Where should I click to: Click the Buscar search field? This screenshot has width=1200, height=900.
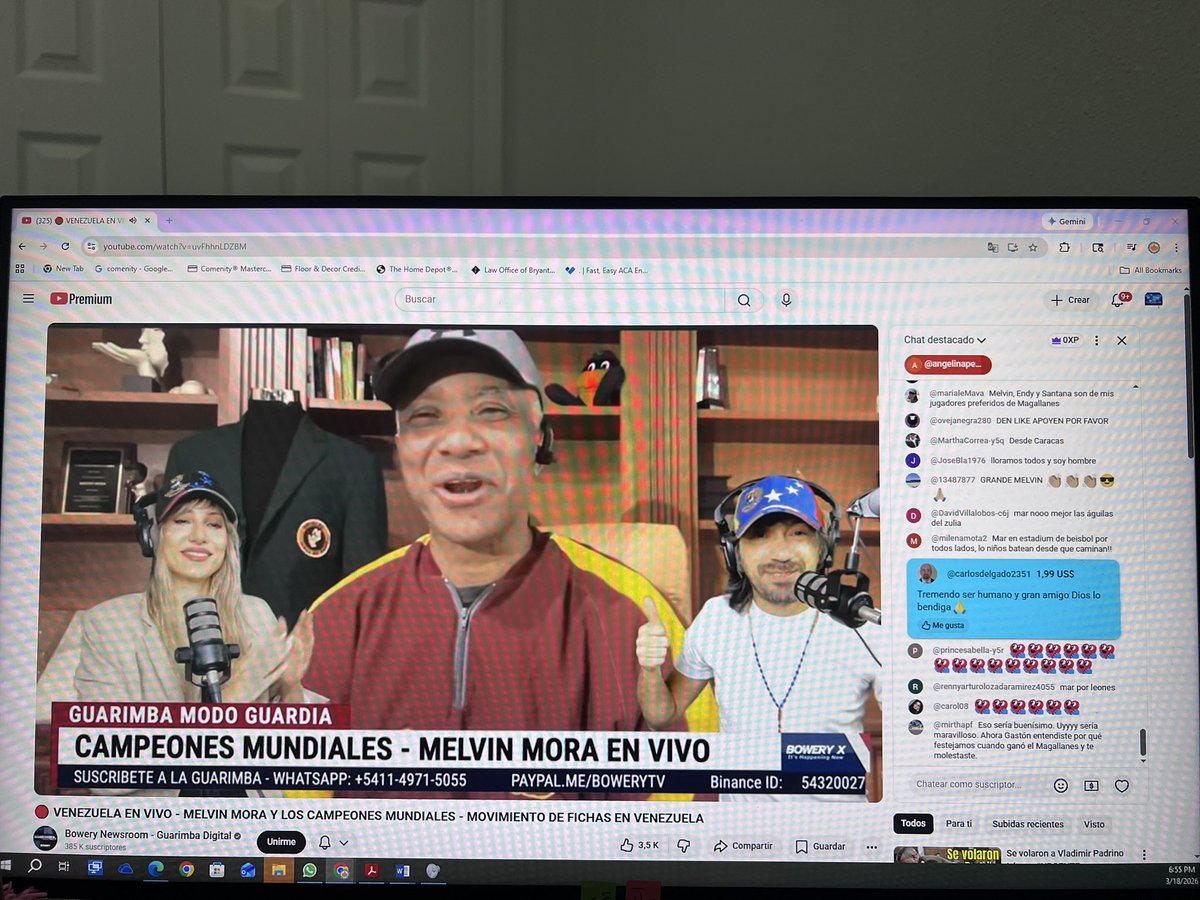pyautogui.click(x=560, y=299)
